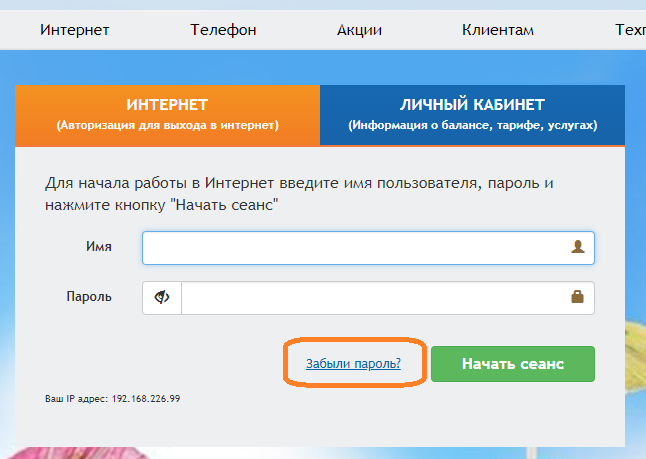Click the green Начать сеанс button
Viewport: 646px width, 459px height.
point(513,364)
